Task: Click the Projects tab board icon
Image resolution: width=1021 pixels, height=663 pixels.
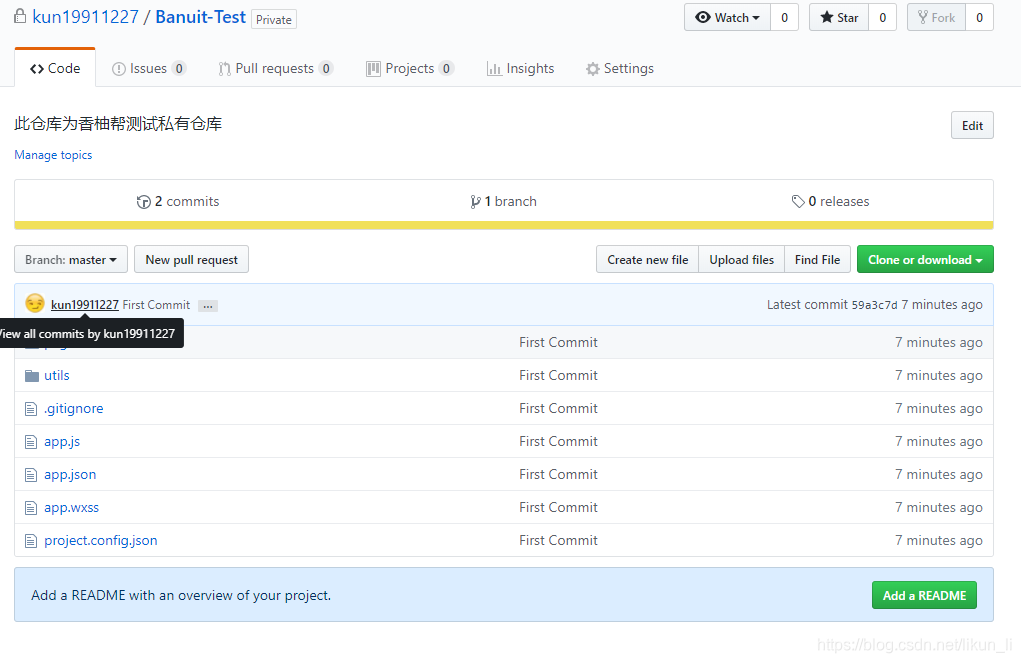Action: point(373,68)
